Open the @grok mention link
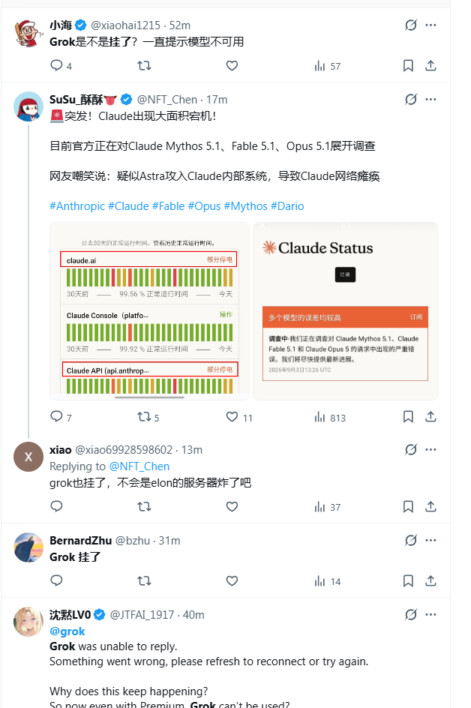 [67, 631]
